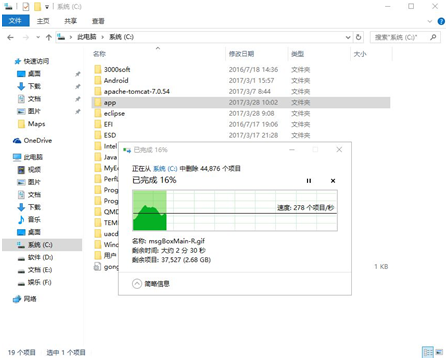
Task: Click the forward navigation arrow
Action: click(x=26, y=37)
